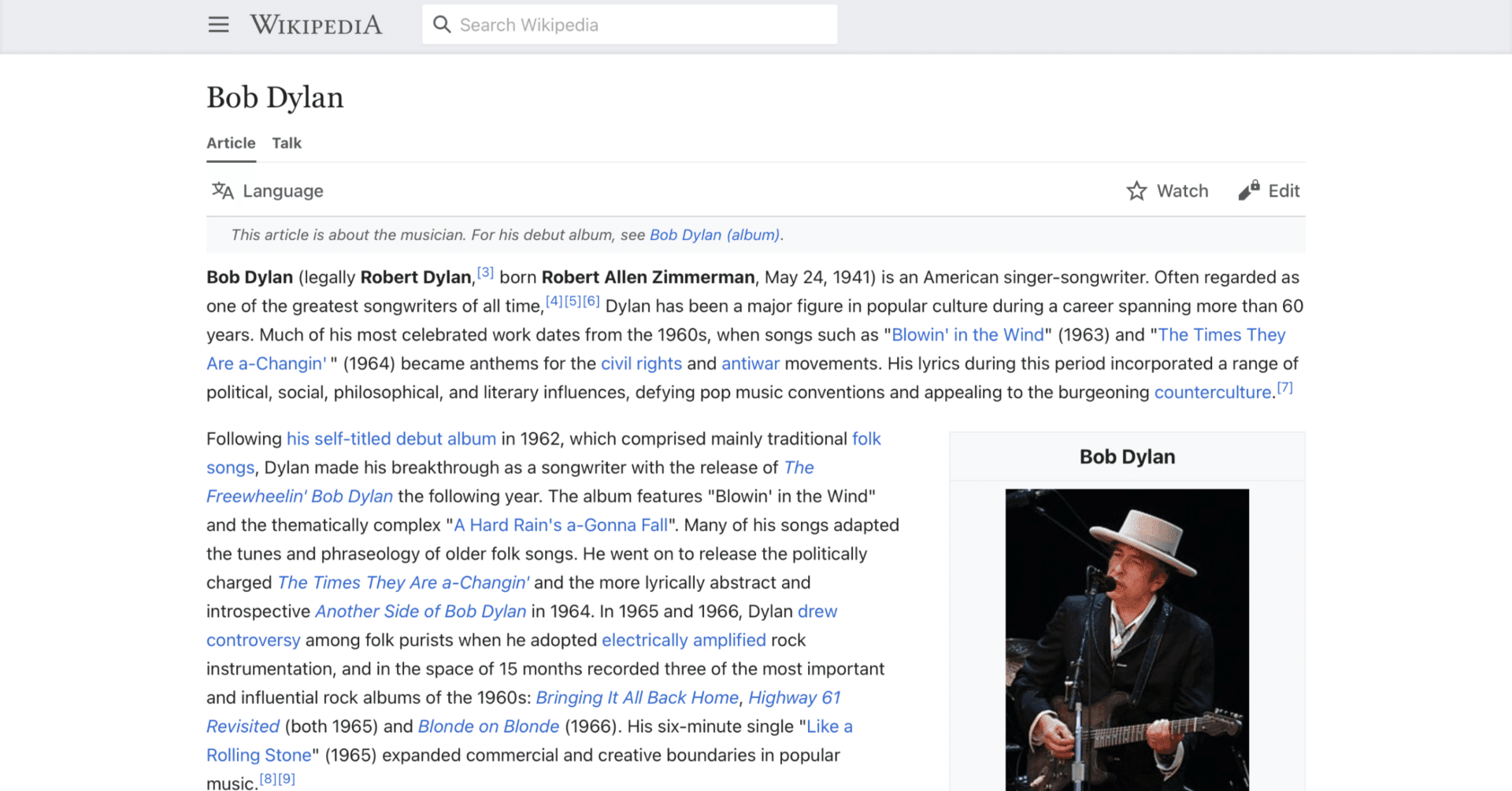Click the counterculture hyperlink
This screenshot has width=1512, height=791.
[x=1212, y=391]
